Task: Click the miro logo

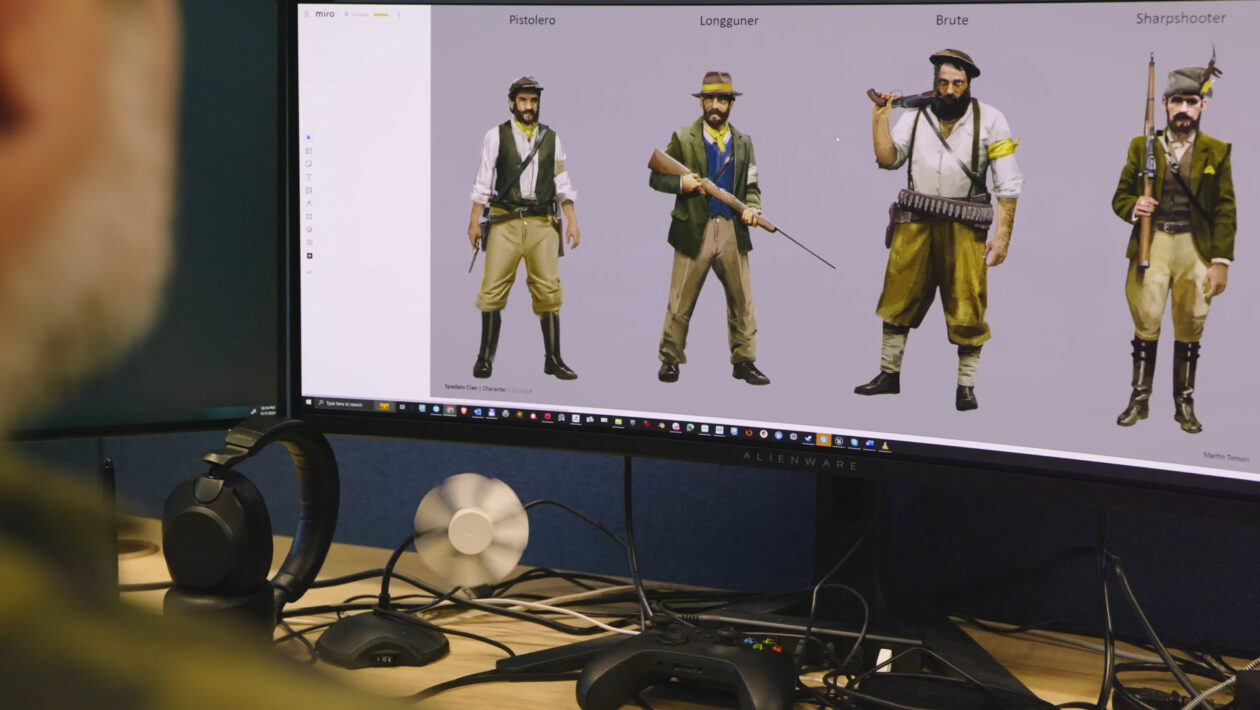Action: click(325, 14)
